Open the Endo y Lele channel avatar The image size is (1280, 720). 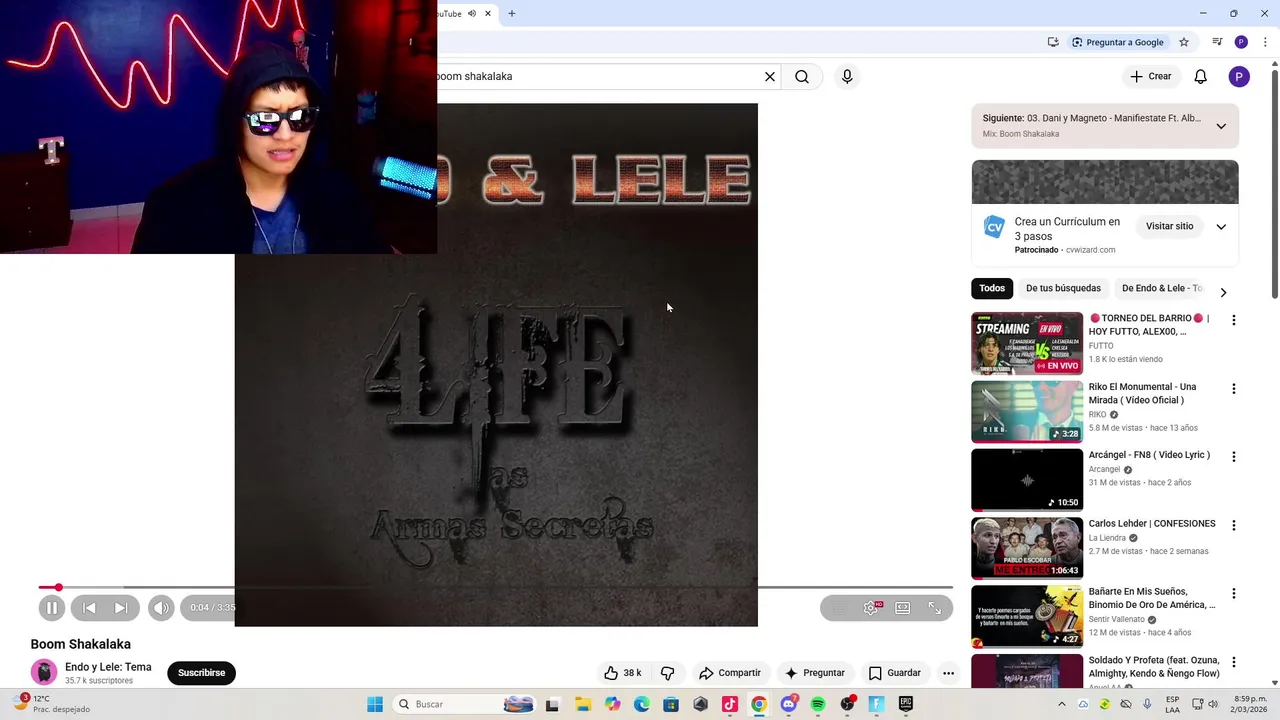pos(44,673)
